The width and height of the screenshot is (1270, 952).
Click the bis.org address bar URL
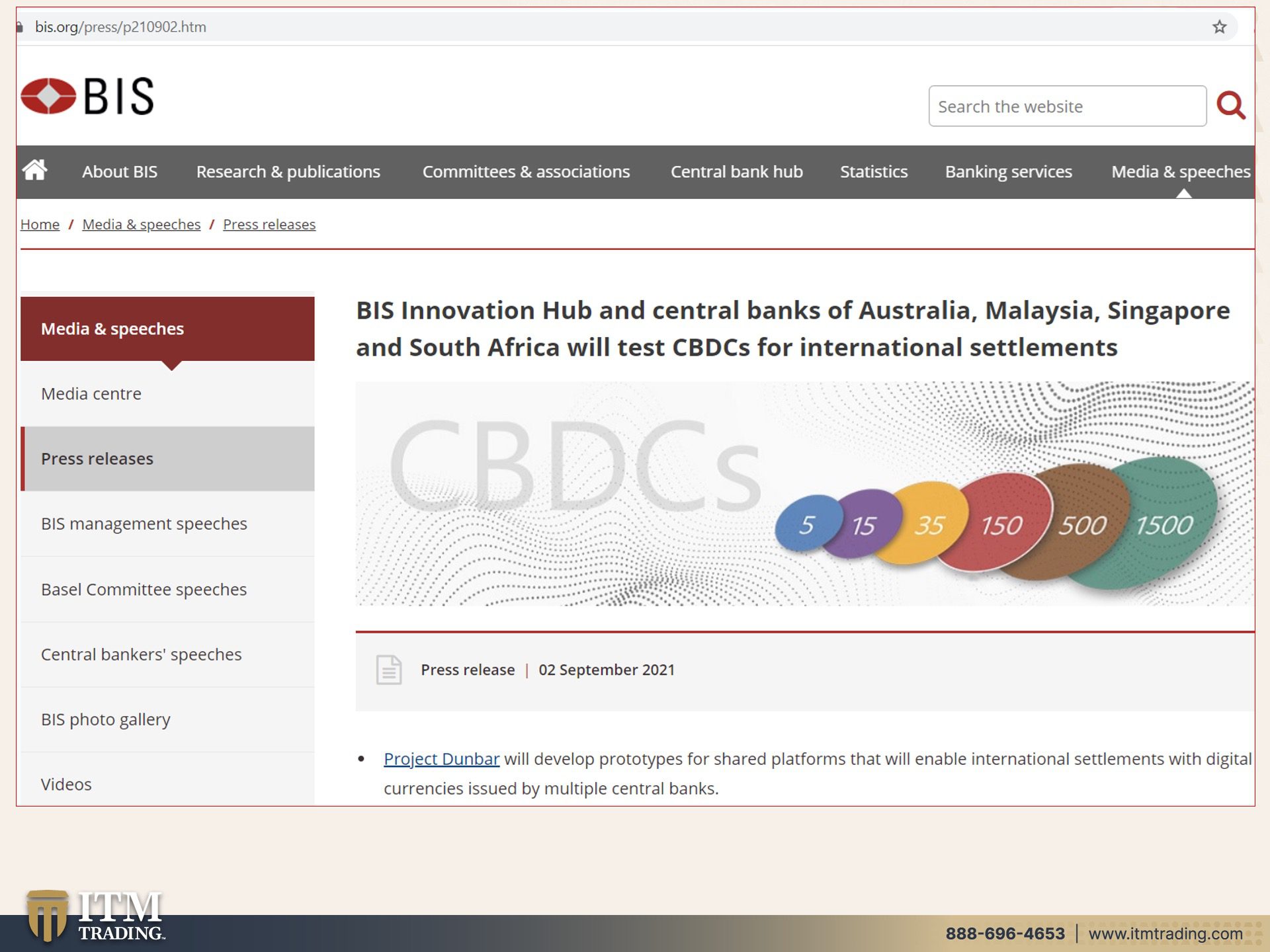(120, 27)
